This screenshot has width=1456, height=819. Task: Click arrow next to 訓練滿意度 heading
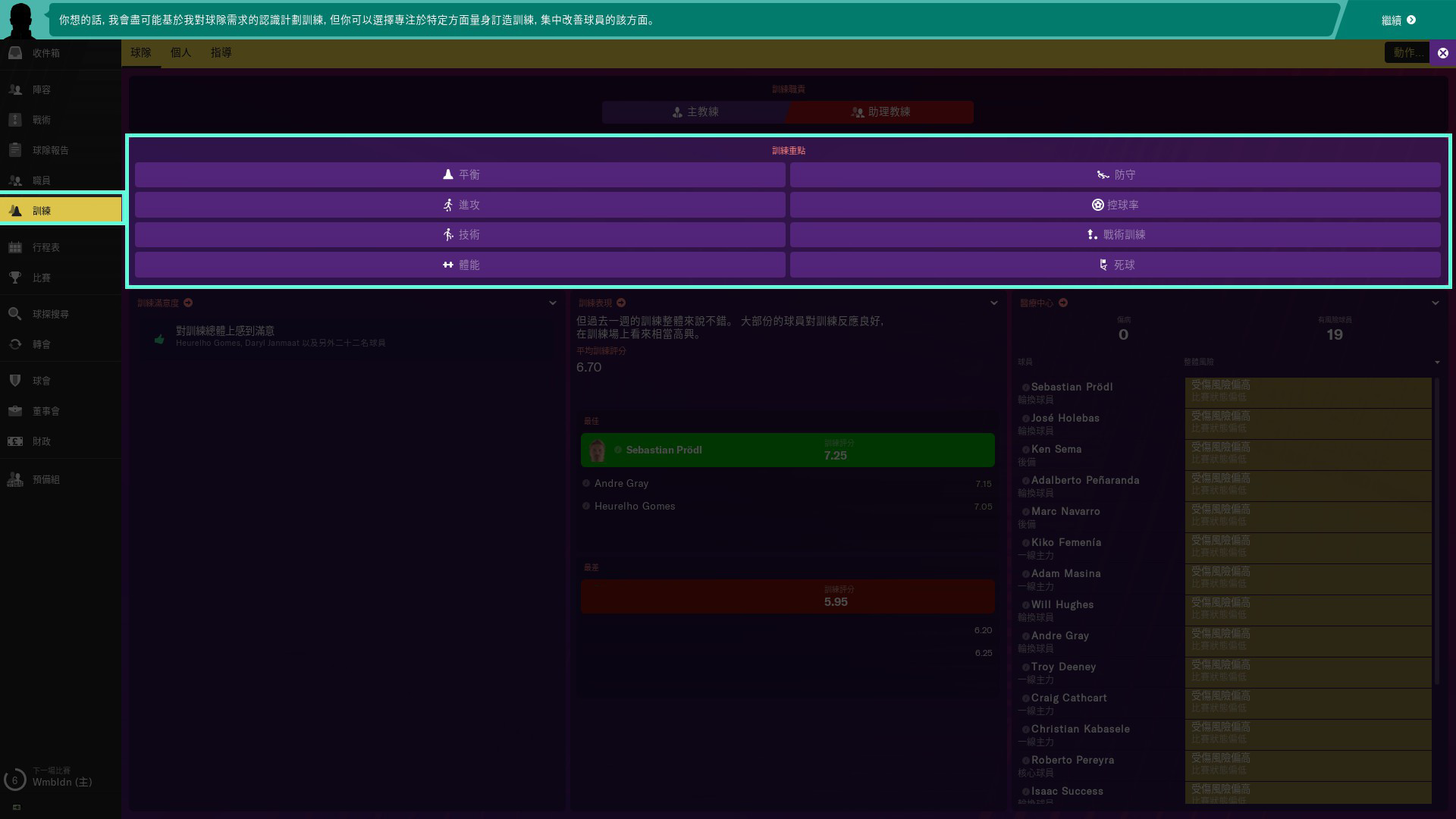pos(188,303)
